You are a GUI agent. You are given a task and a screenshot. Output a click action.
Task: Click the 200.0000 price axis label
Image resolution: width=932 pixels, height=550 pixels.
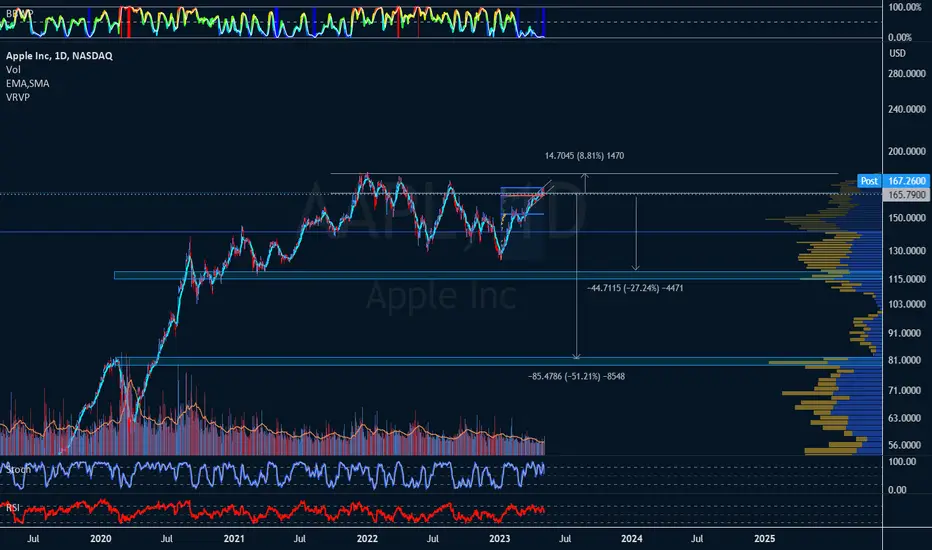(907, 152)
